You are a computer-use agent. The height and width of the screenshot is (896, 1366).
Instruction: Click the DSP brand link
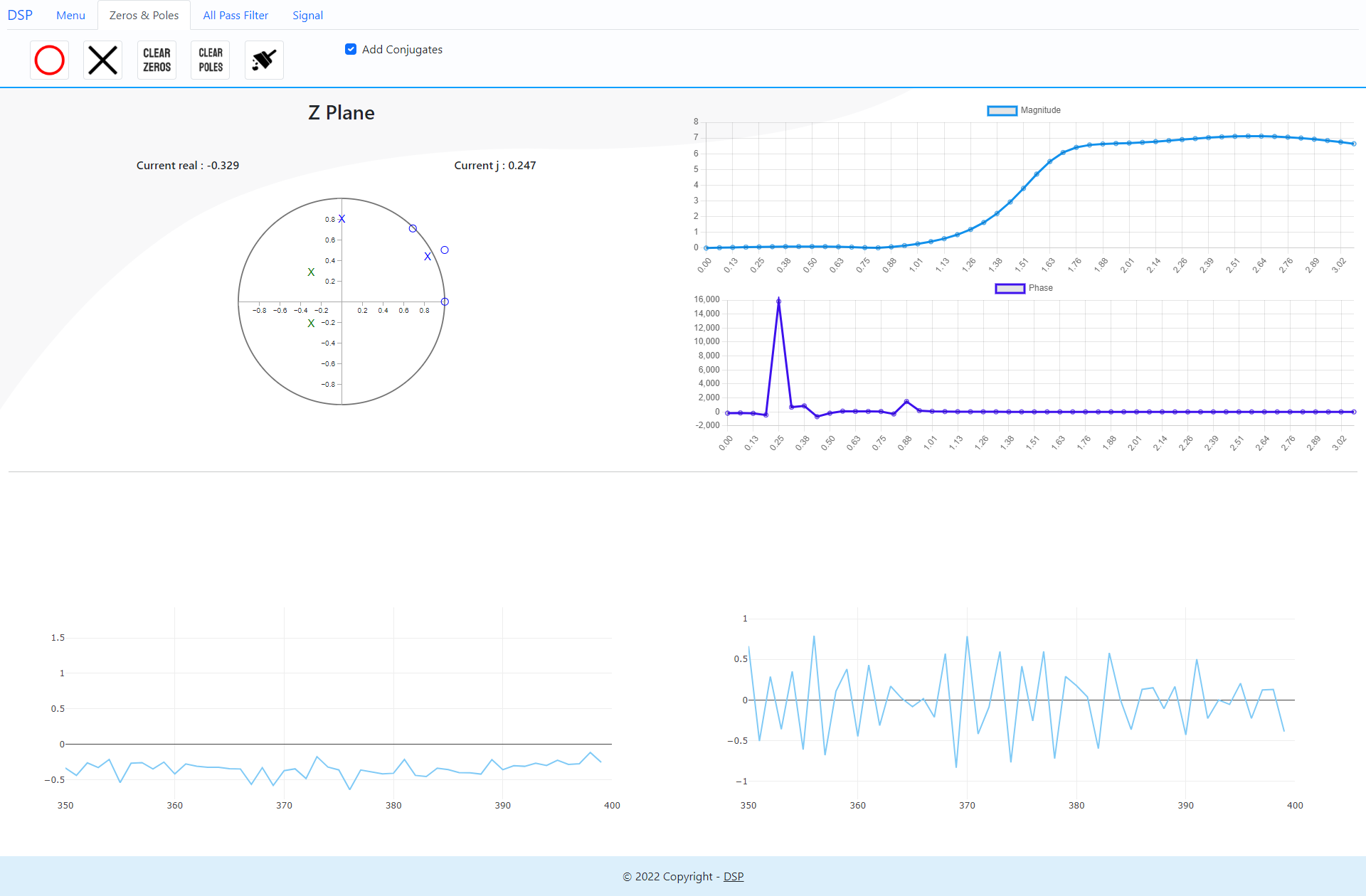click(20, 15)
